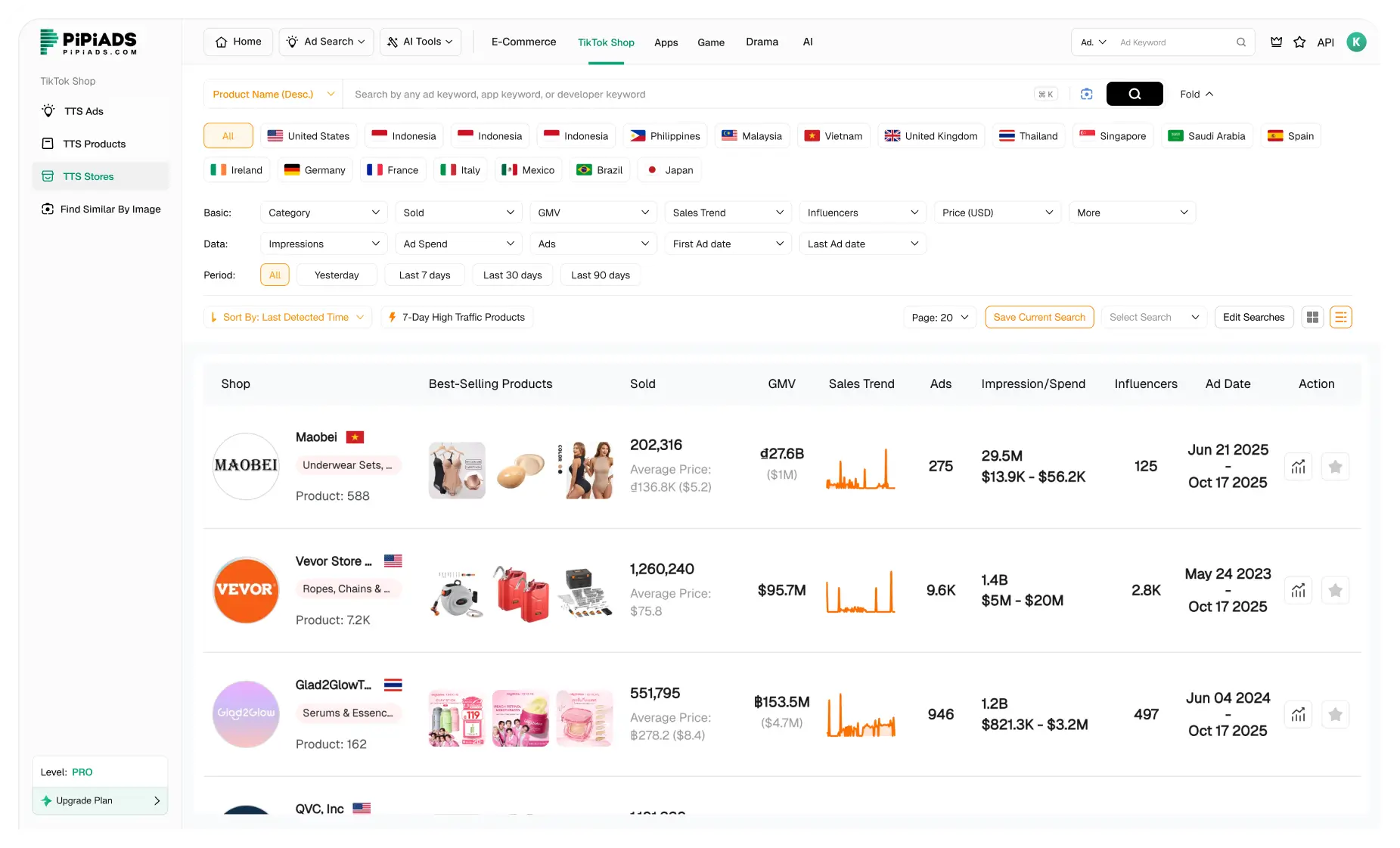The width and height of the screenshot is (1400, 848).
Task: Click the image search camera icon
Action: coord(1086,94)
